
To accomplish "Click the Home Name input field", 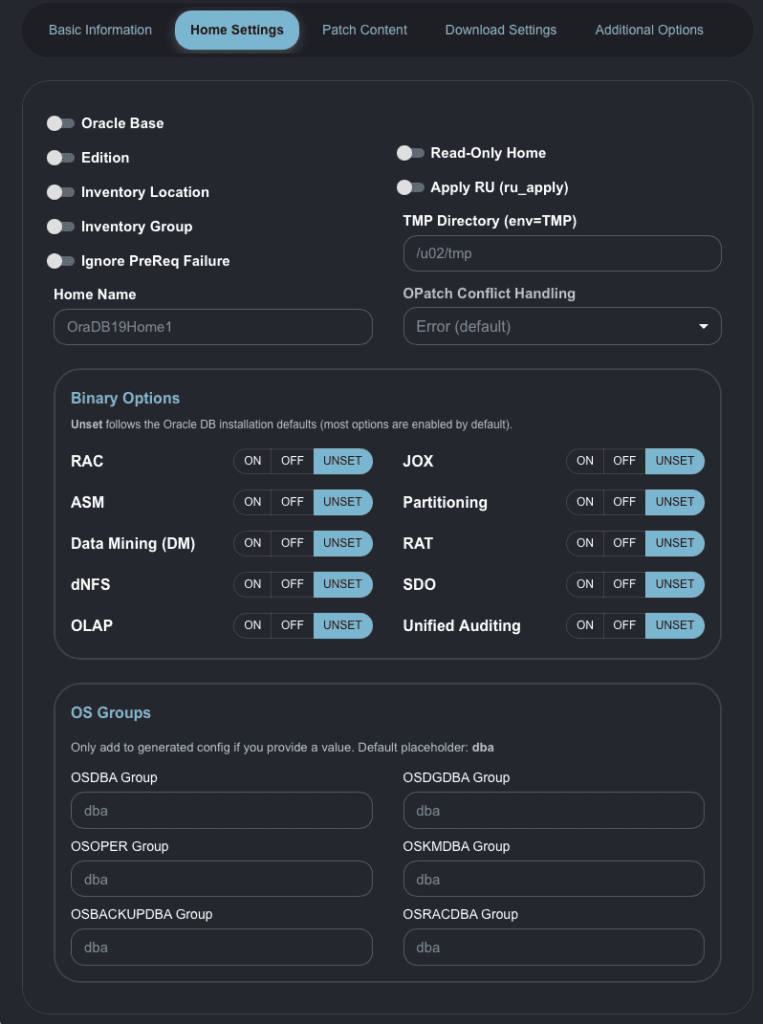I will tap(213, 327).
